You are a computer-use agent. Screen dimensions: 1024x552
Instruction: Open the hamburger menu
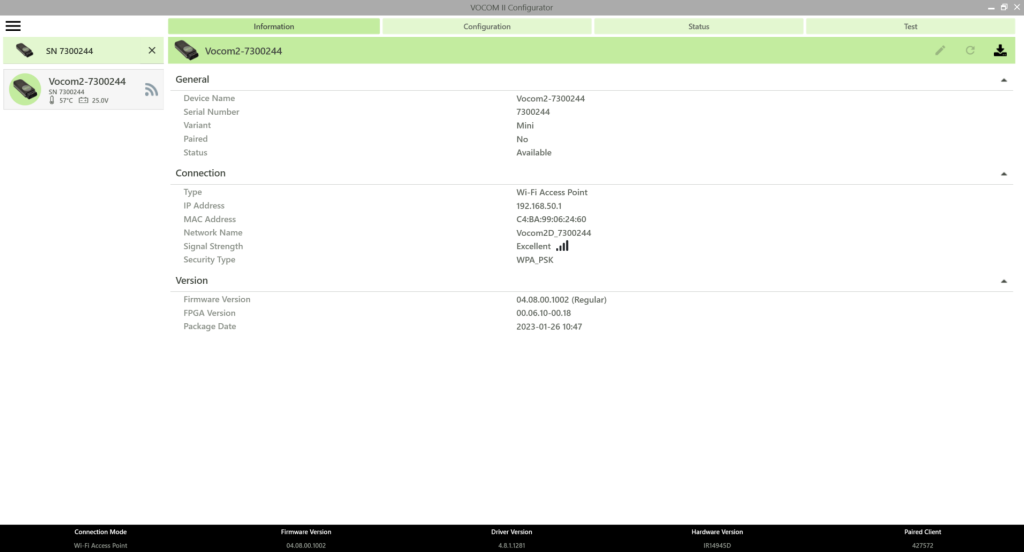coord(13,26)
